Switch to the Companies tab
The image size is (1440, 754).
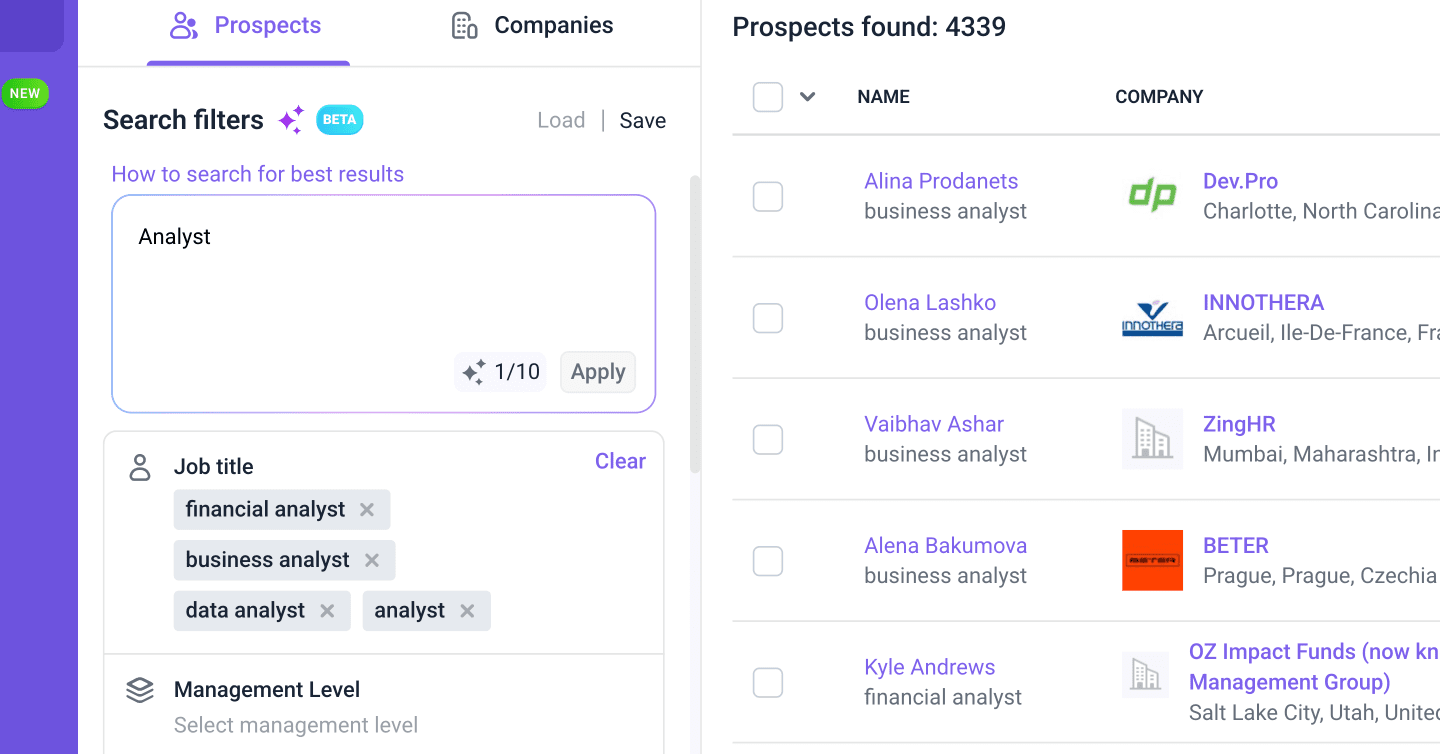(532, 26)
